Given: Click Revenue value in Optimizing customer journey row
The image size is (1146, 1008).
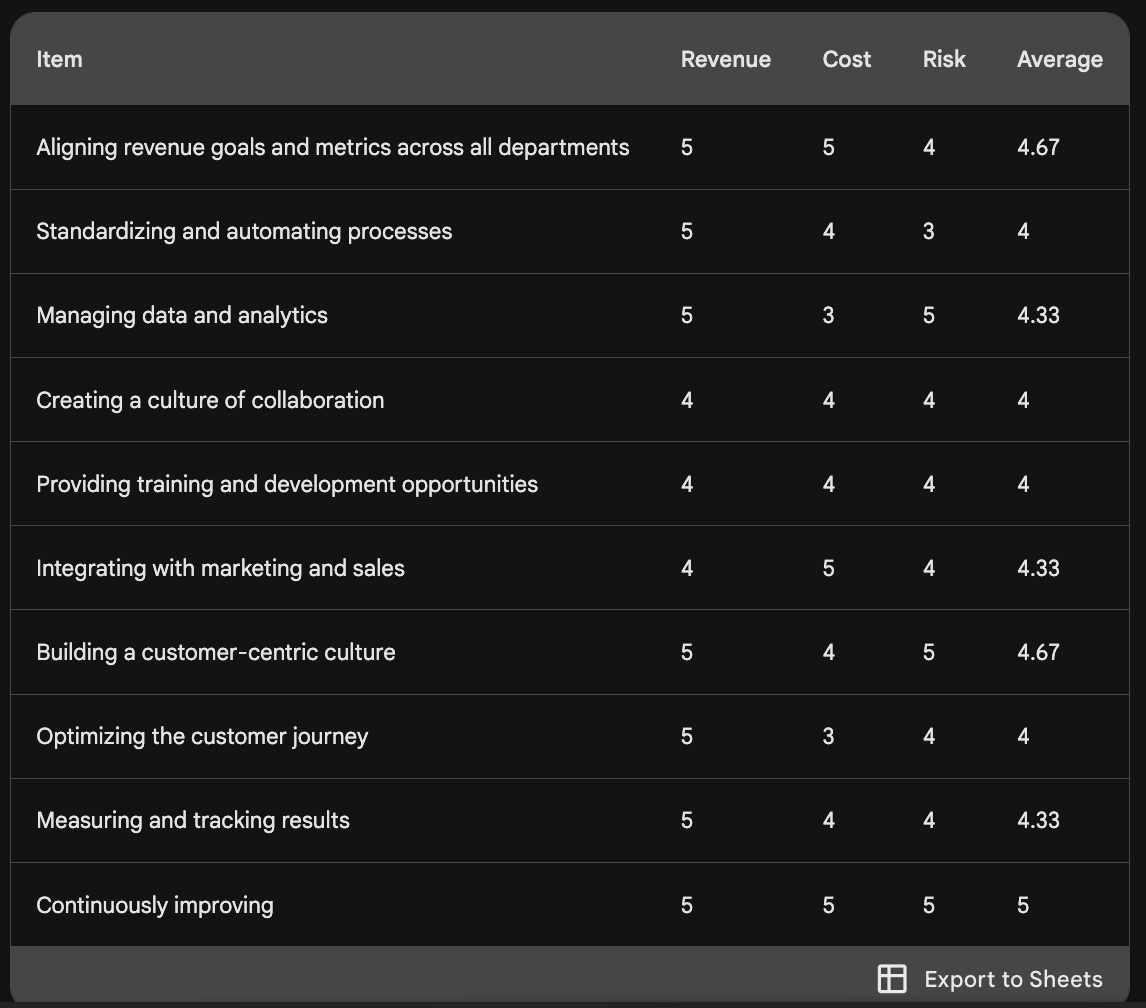Looking at the screenshot, I should click(687, 736).
